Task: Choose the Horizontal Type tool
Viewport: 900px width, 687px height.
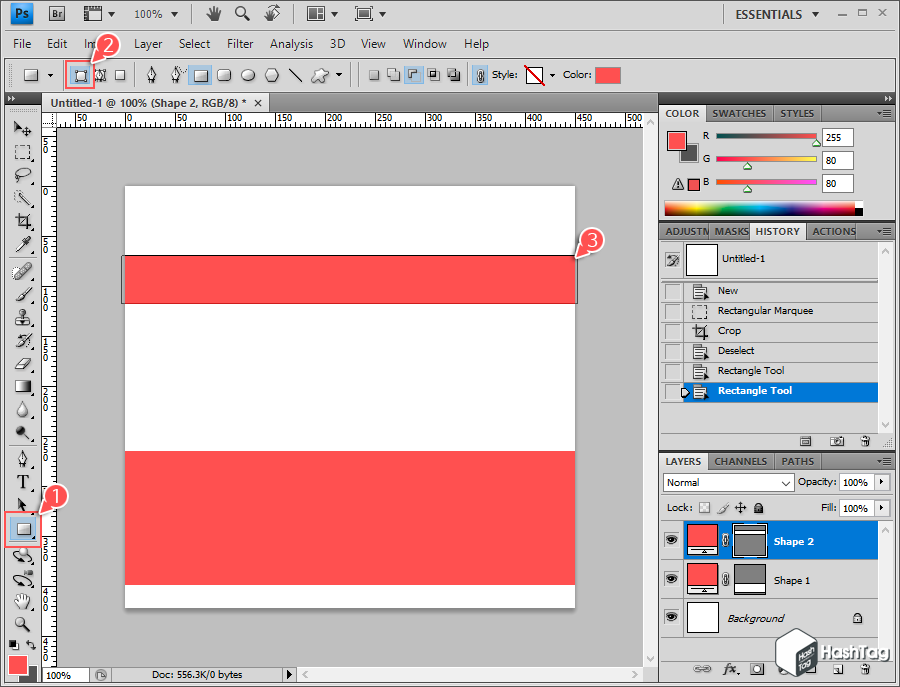Action: (22, 482)
